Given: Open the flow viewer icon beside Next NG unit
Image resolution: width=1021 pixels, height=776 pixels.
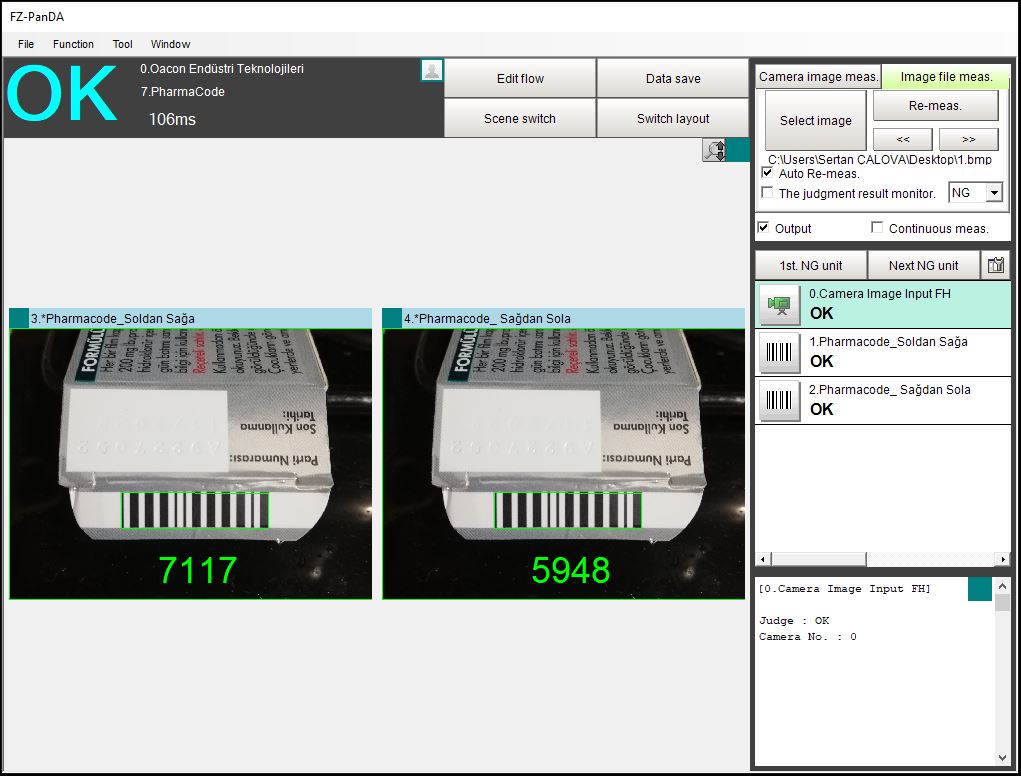Looking at the screenshot, I should pyautogui.click(x=996, y=266).
